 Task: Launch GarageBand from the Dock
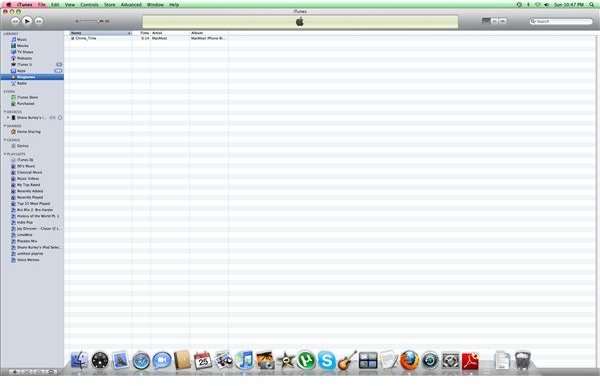pos(347,360)
